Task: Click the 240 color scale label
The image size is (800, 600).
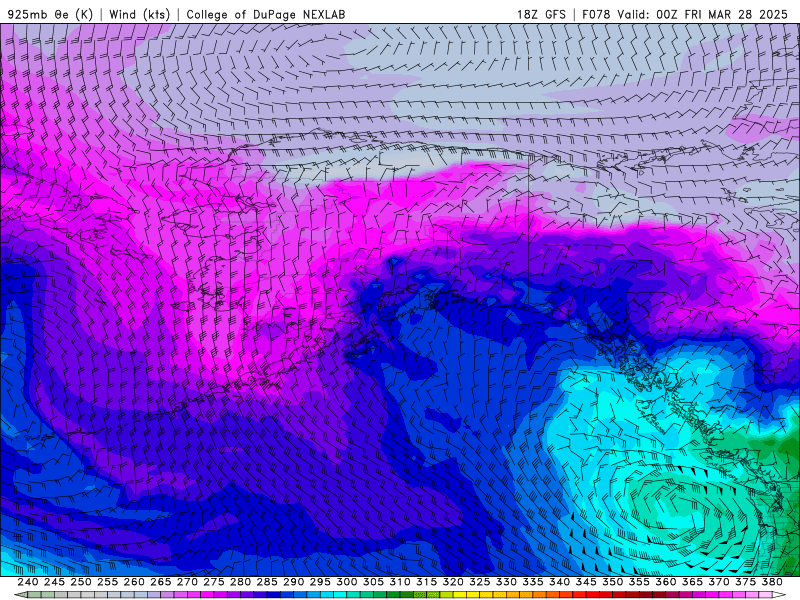Action: (28, 582)
